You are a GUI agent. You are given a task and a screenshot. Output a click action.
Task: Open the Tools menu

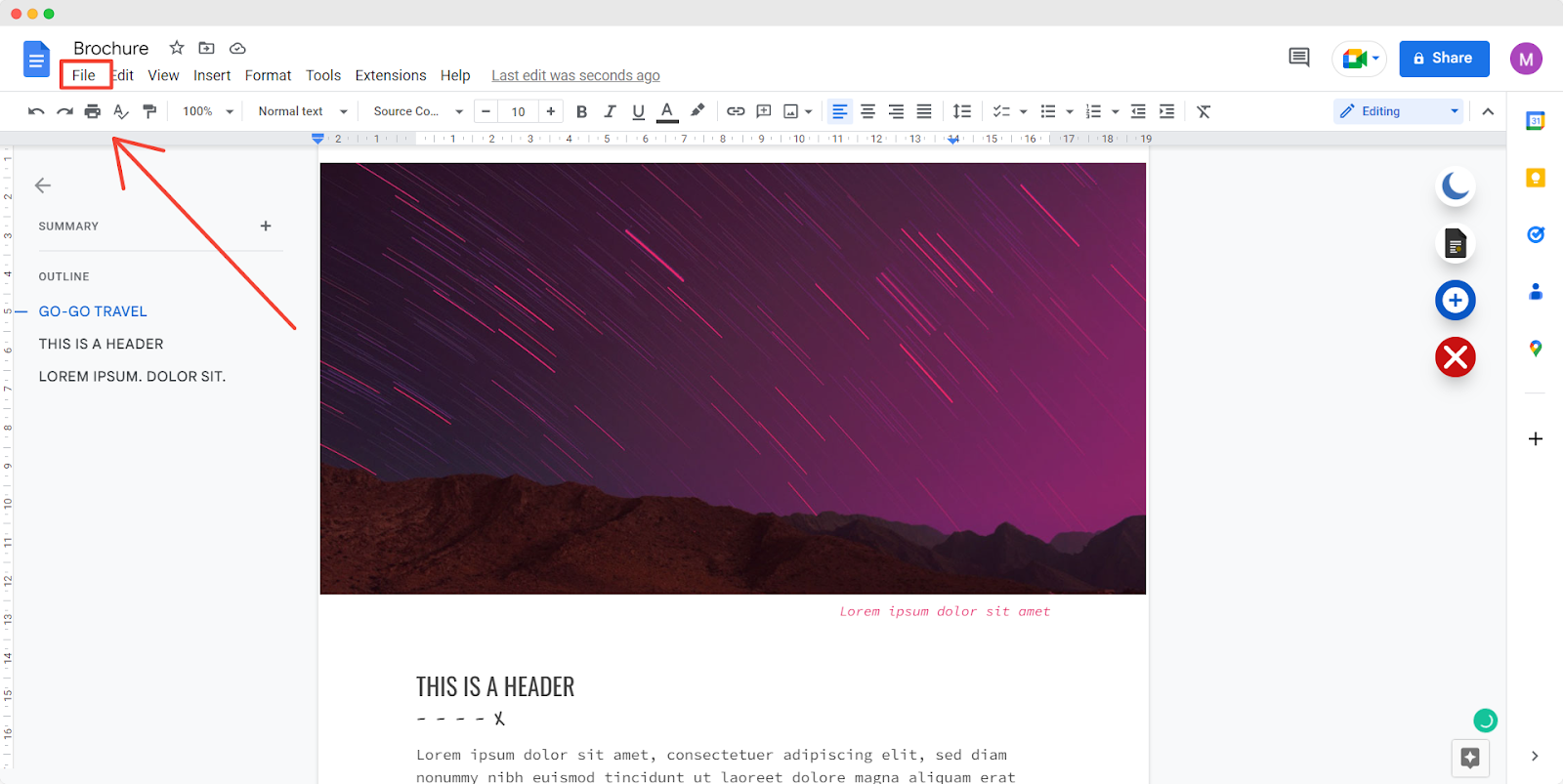pyautogui.click(x=323, y=75)
